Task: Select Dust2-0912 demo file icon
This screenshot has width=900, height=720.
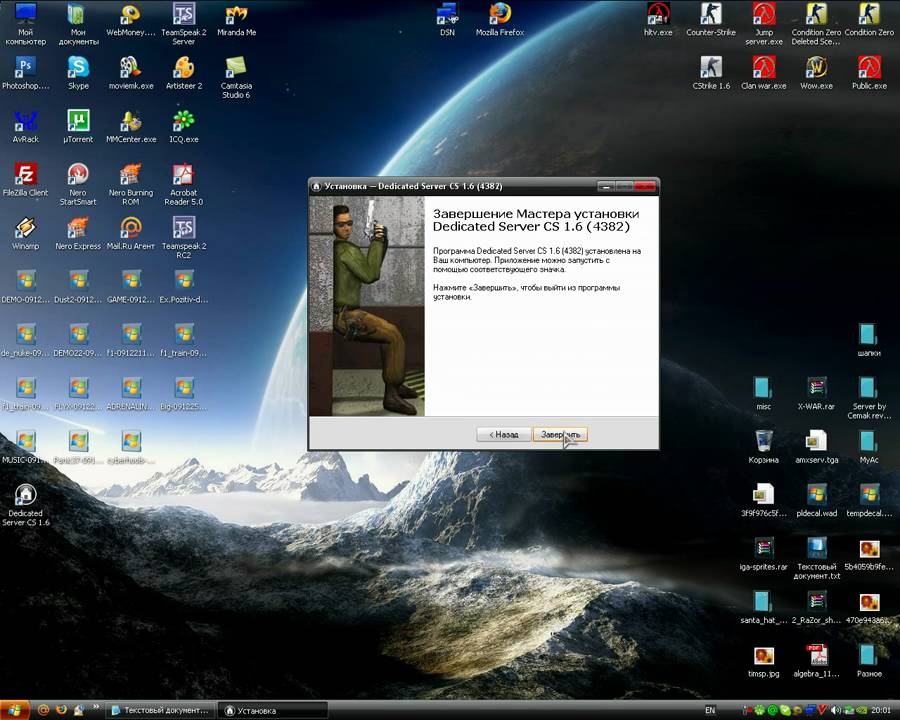Action: click(x=78, y=287)
